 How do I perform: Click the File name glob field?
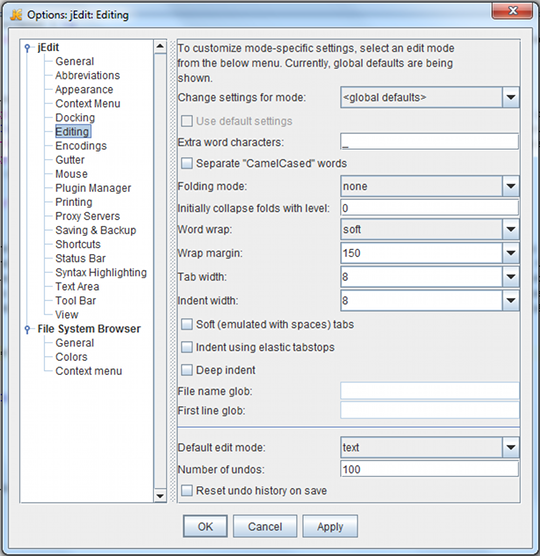pos(429,391)
